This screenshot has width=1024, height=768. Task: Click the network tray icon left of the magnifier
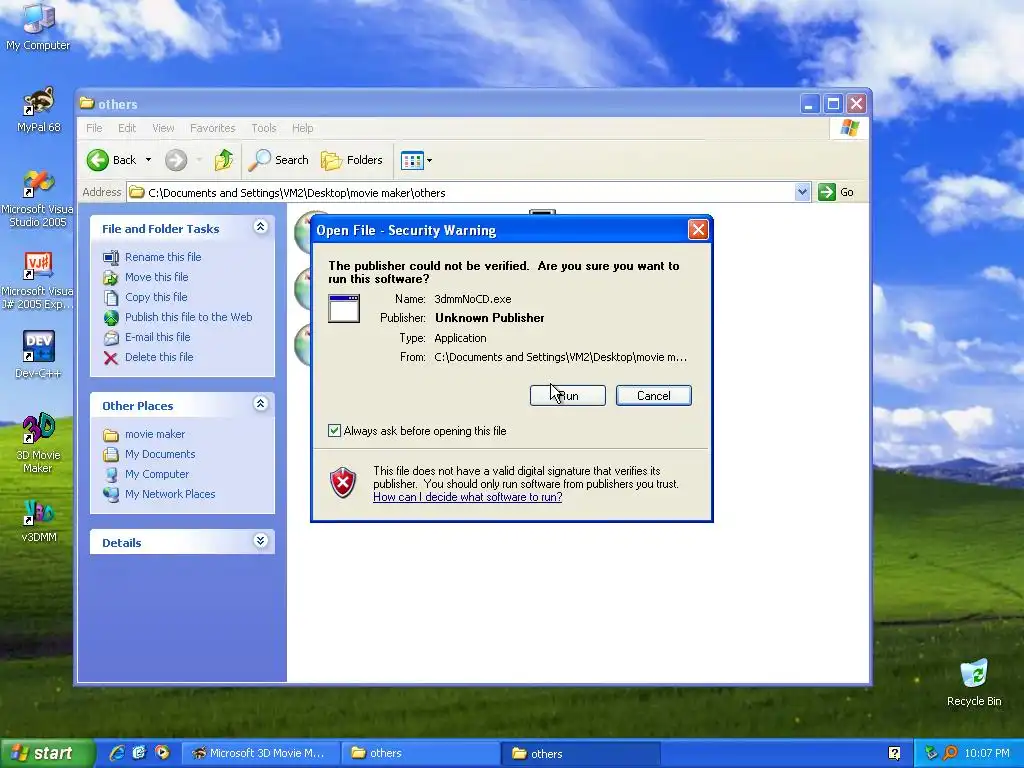(931, 754)
